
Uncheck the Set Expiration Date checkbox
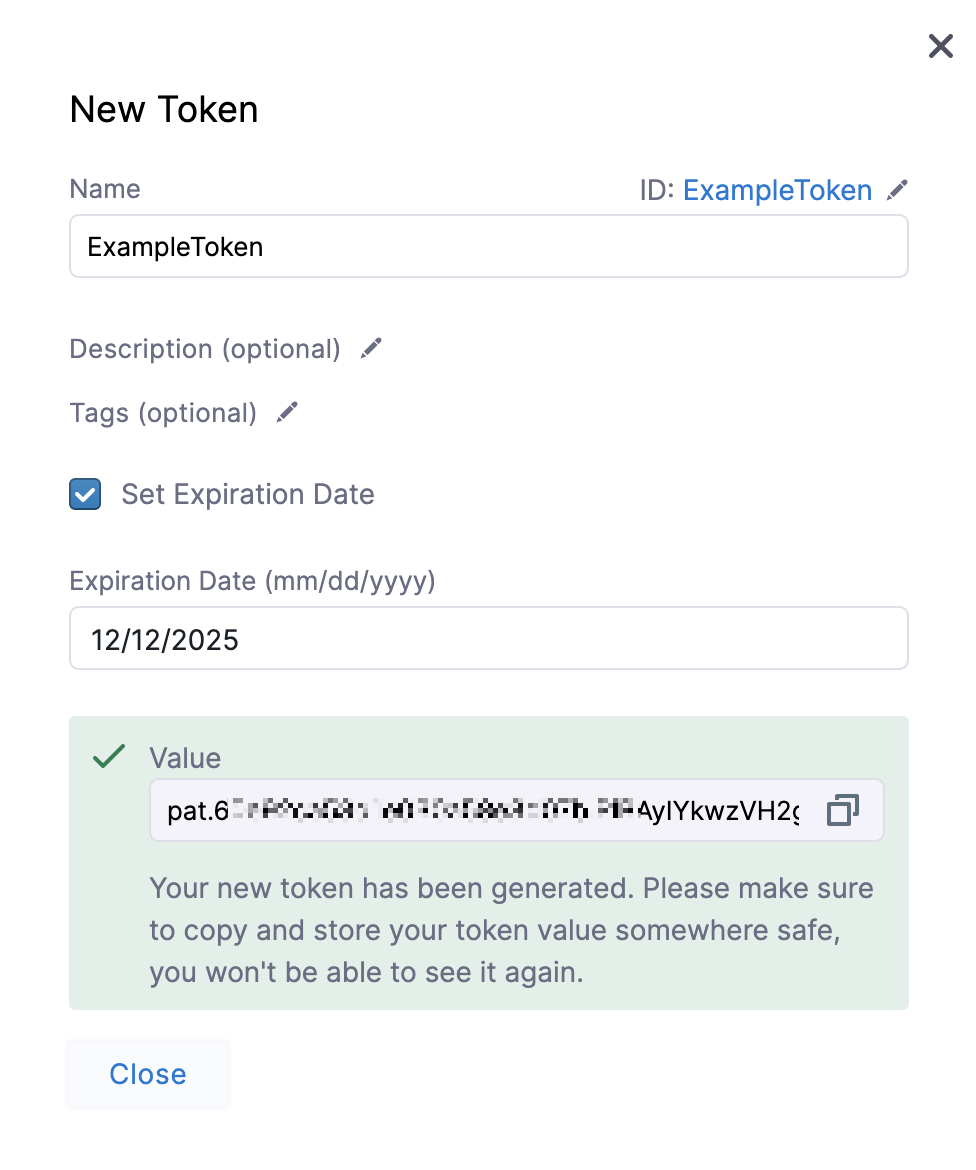point(85,494)
